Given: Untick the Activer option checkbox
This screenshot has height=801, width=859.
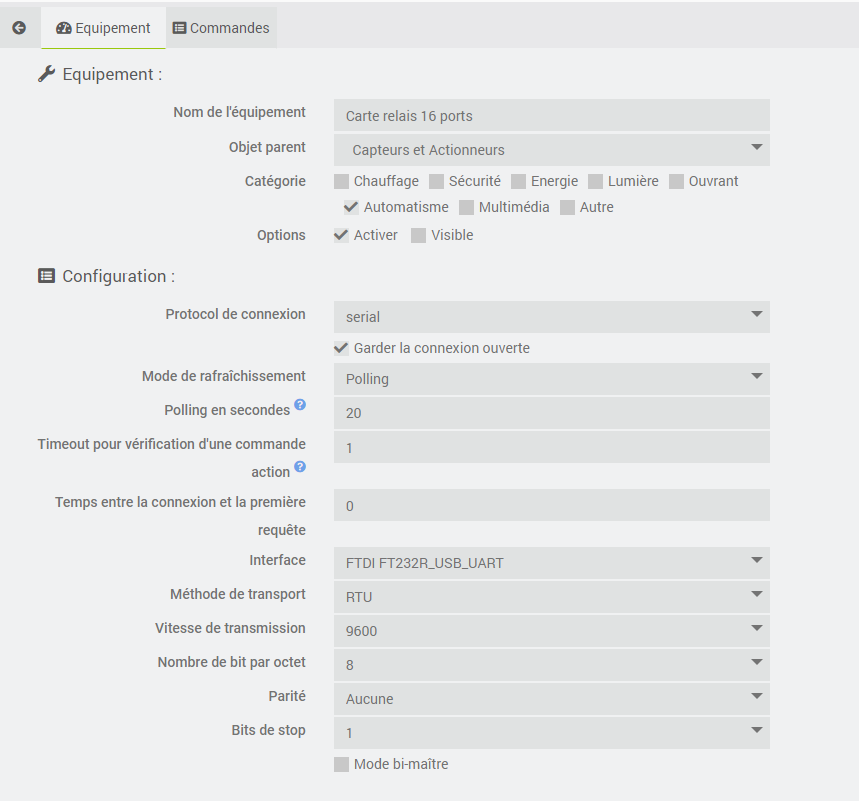Looking at the screenshot, I should (x=342, y=236).
